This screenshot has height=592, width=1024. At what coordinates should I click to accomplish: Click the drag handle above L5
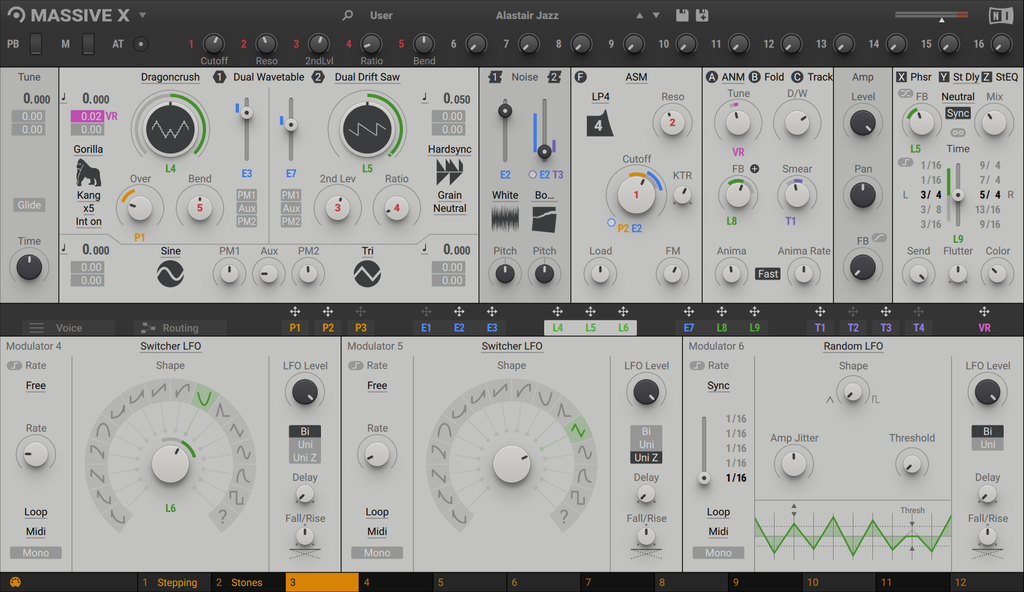590,312
